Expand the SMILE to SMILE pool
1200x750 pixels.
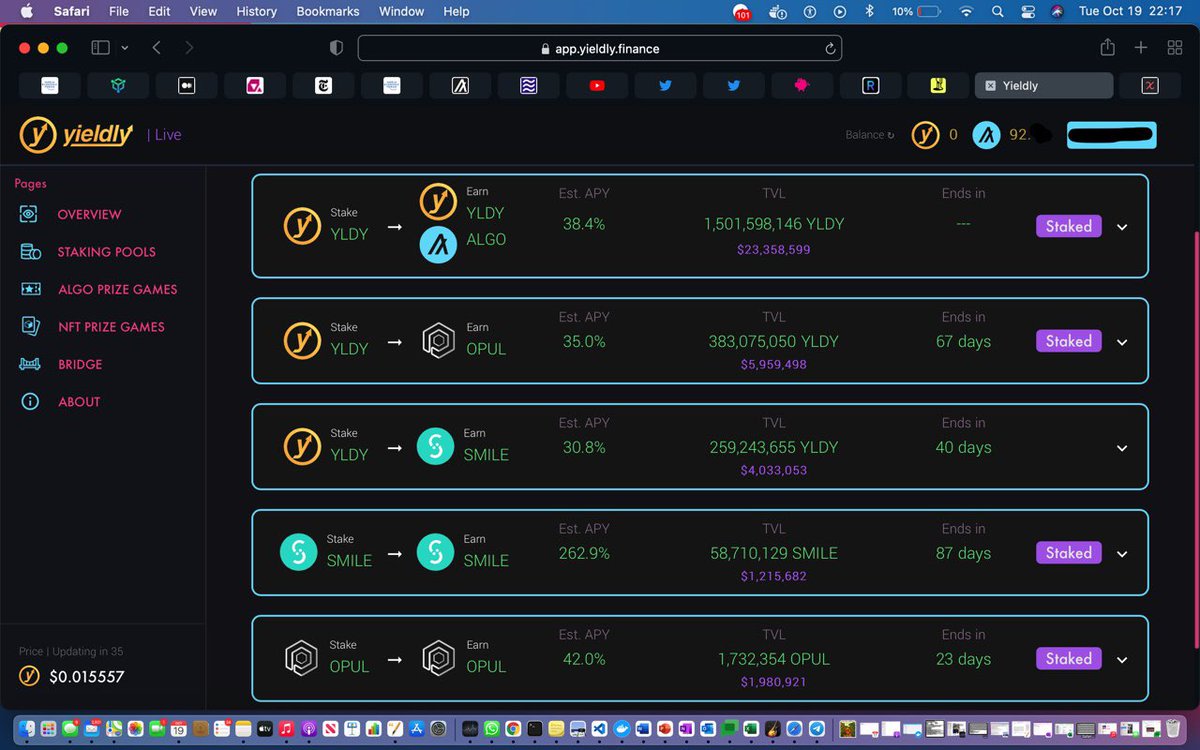pos(1122,554)
